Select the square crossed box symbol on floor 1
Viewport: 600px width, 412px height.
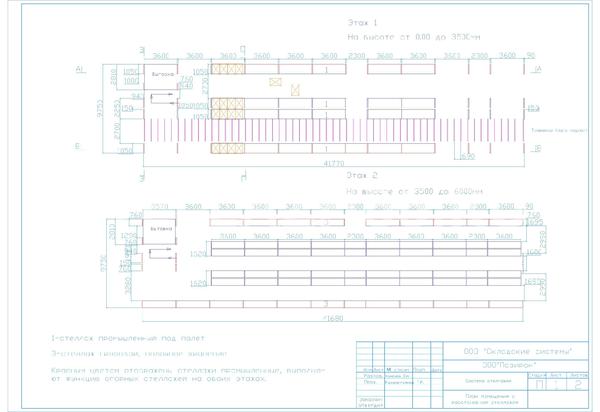[x=294, y=91]
